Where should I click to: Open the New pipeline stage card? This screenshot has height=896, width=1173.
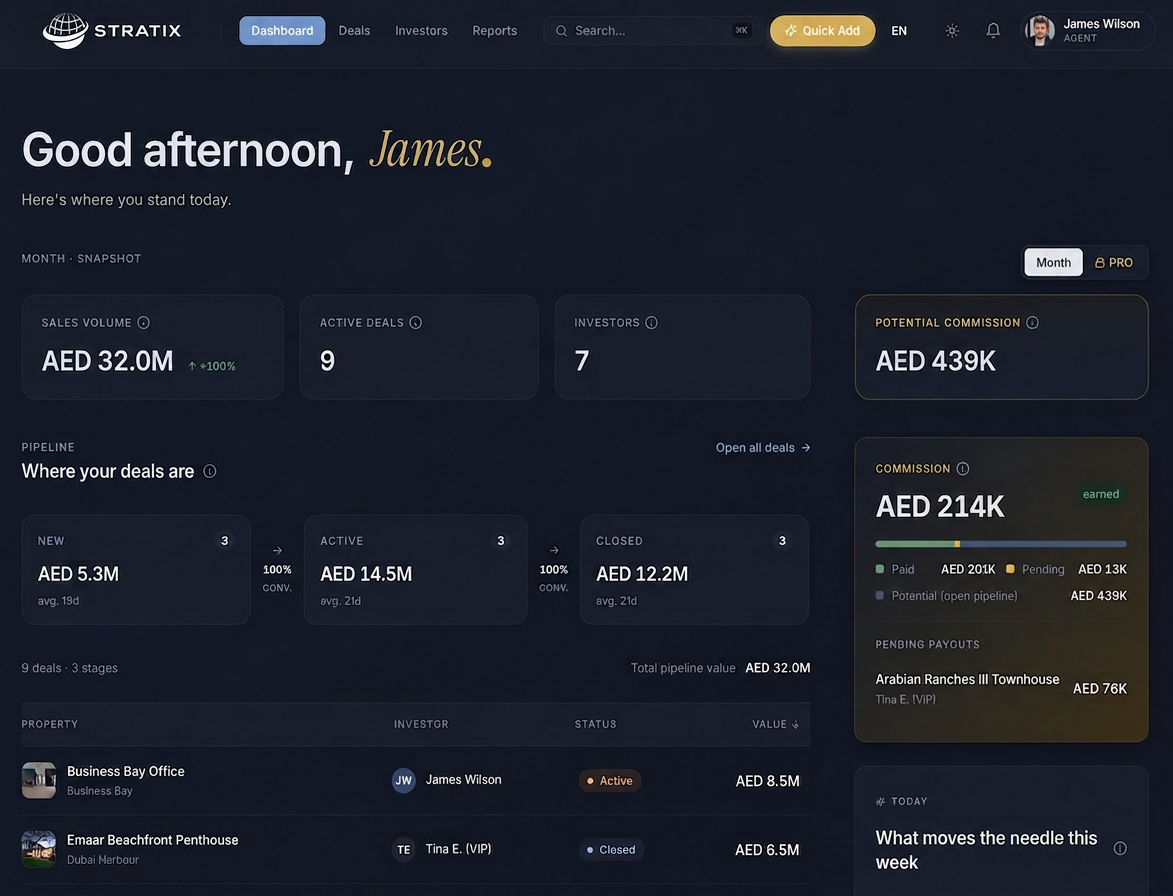136,569
